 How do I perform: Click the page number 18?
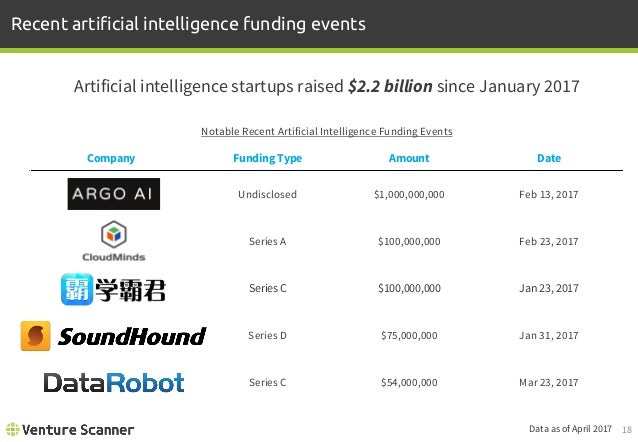(626, 430)
